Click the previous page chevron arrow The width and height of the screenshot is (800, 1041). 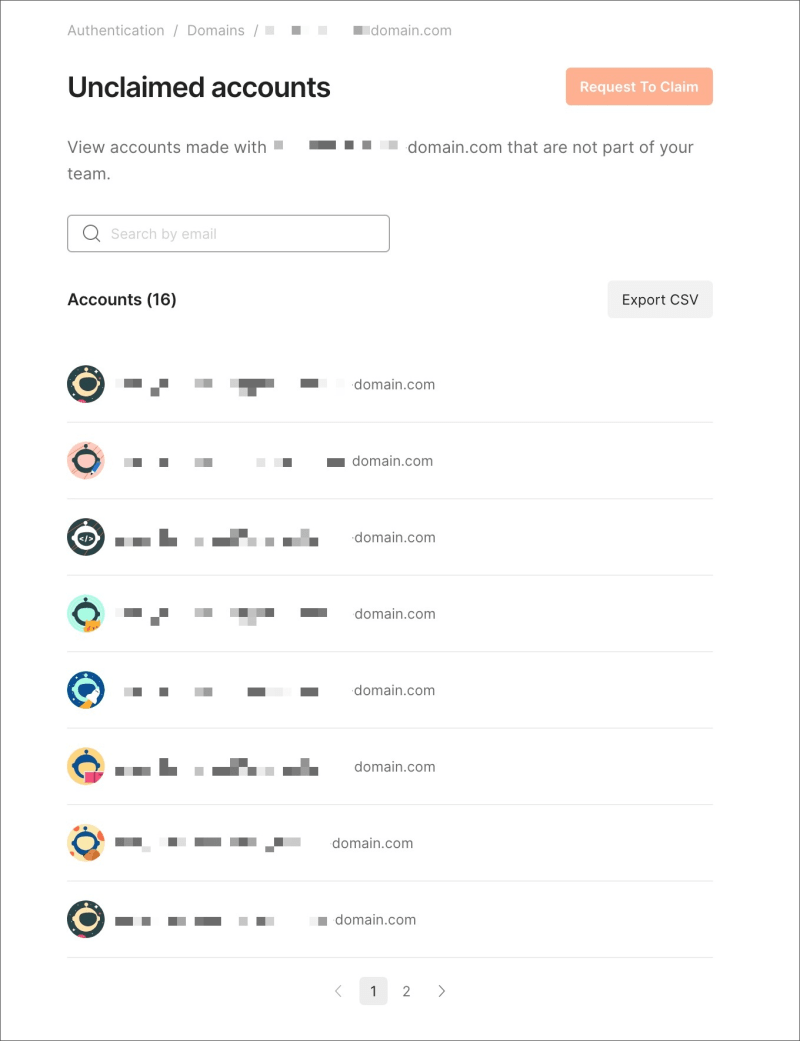coord(338,991)
